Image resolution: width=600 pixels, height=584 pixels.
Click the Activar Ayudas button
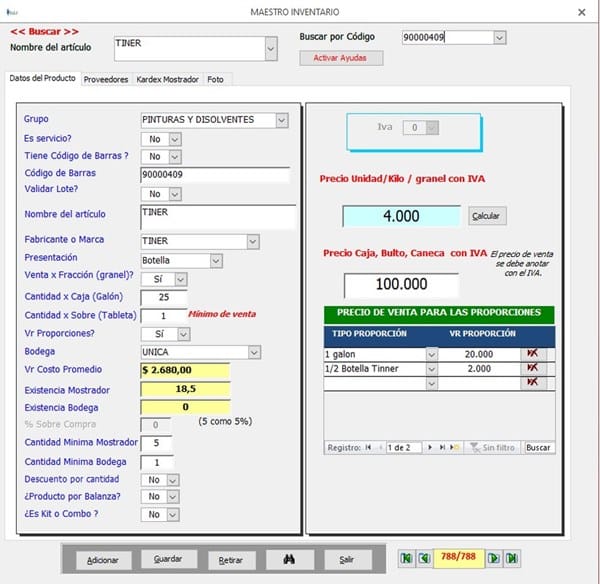click(341, 58)
